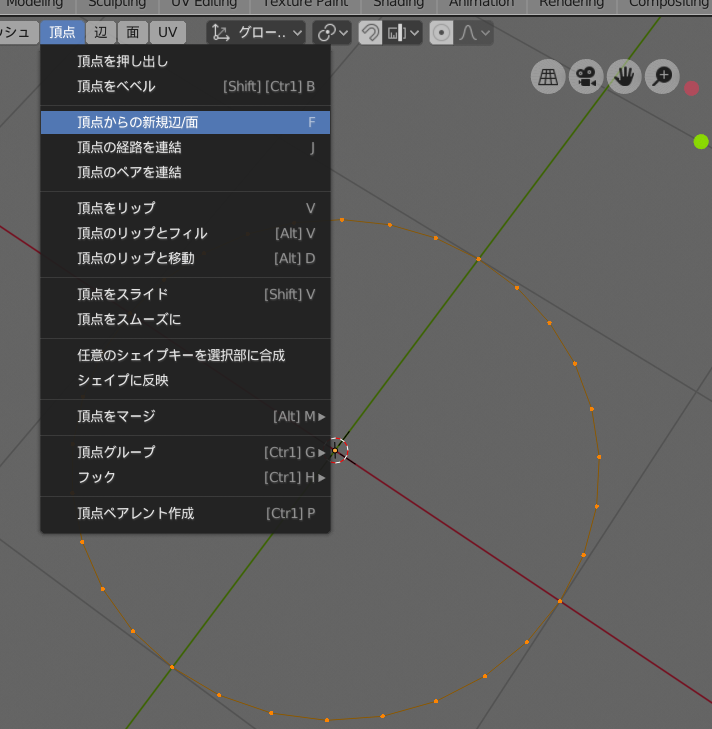The image size is (712, 729).
Task: Switch to the Shading workspace tab
Action: tap(399, 5)
